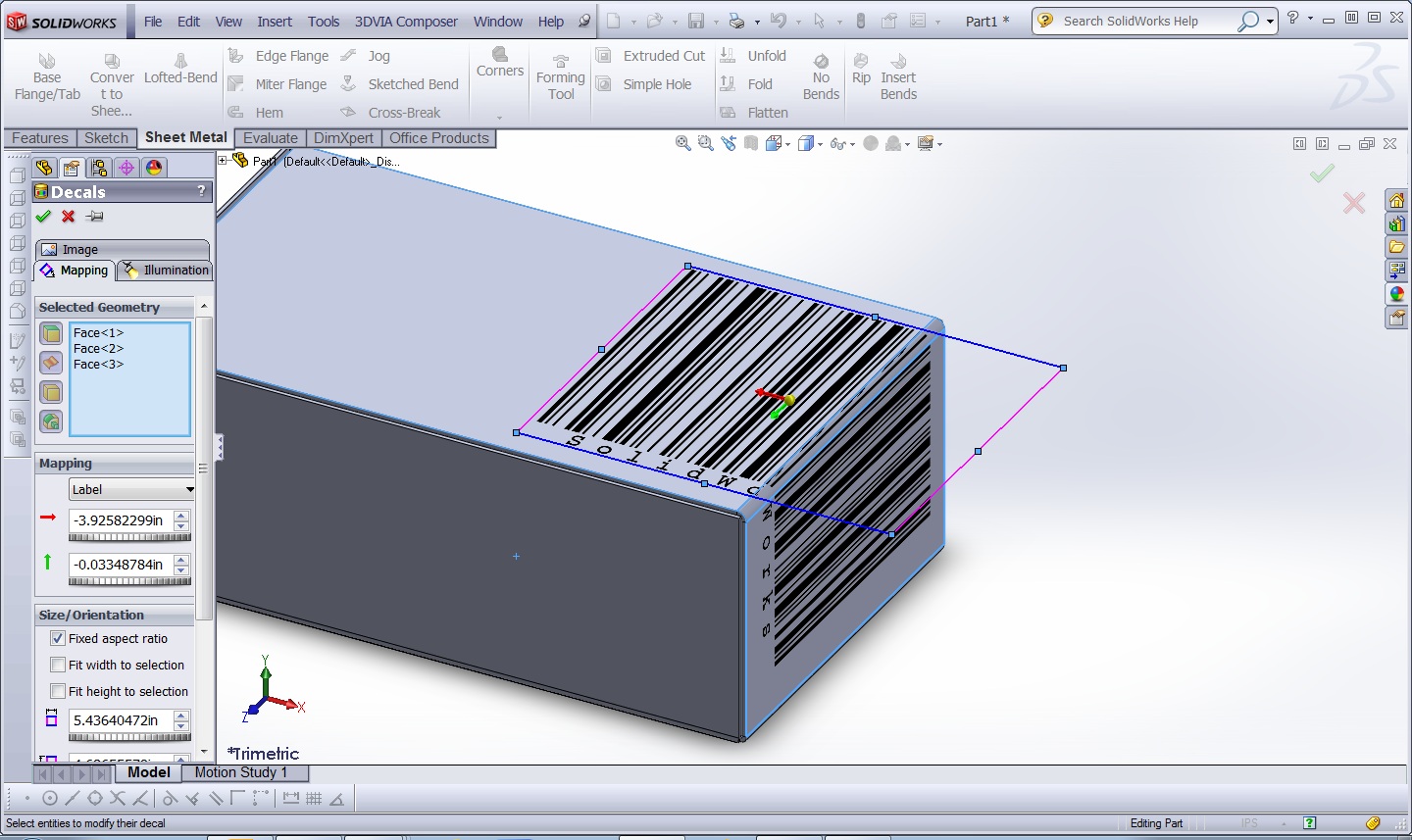Click the decal width slider bar
Viewport: 1412px width, 840px height.
point(129,737)
